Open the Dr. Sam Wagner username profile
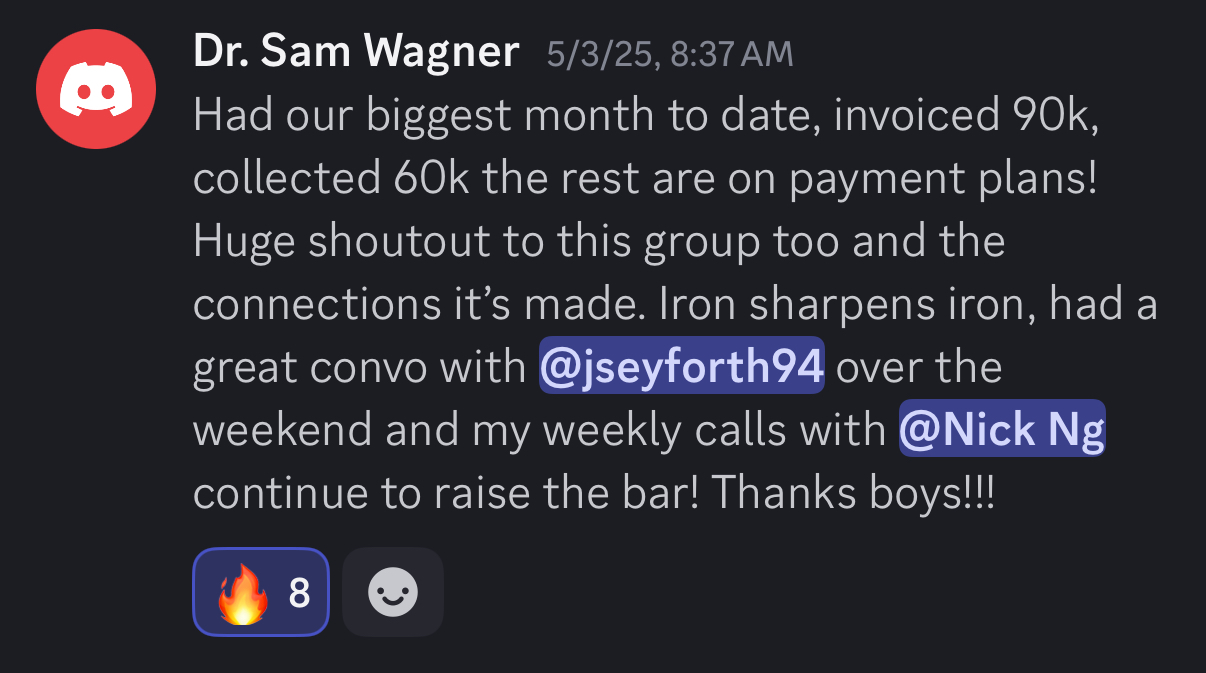 point(356,52)
